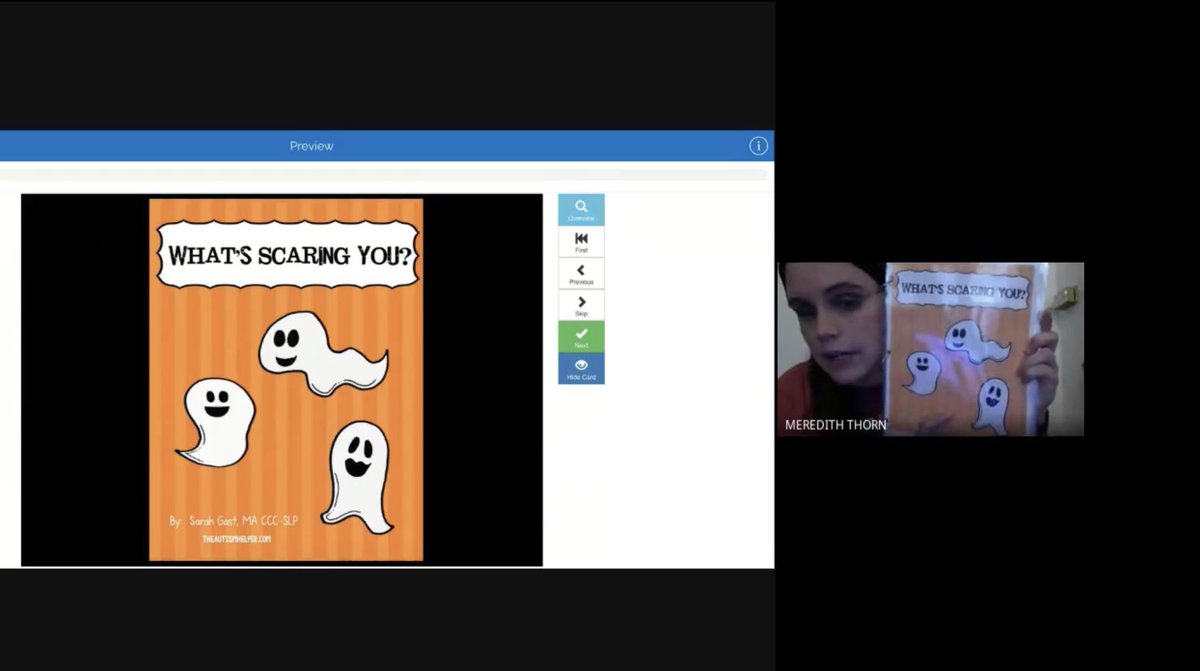Image resolution: width=1200 pixels, height=671 pixels.
Task: Skip the current card
Action: pyautogui.click(x=581, y=306)
